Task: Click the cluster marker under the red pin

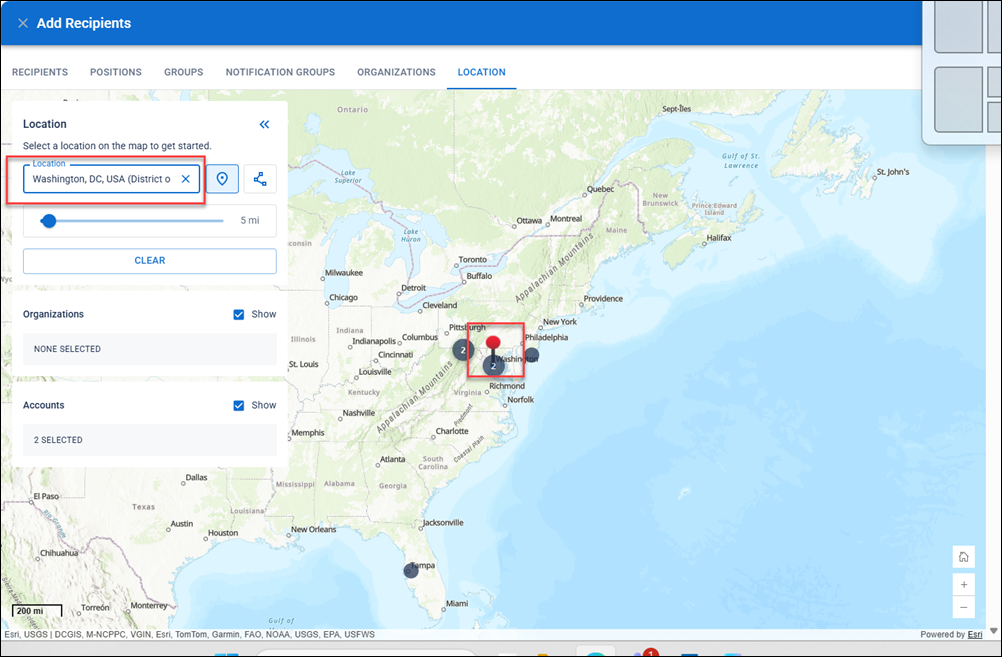Action: pos(493,366)
